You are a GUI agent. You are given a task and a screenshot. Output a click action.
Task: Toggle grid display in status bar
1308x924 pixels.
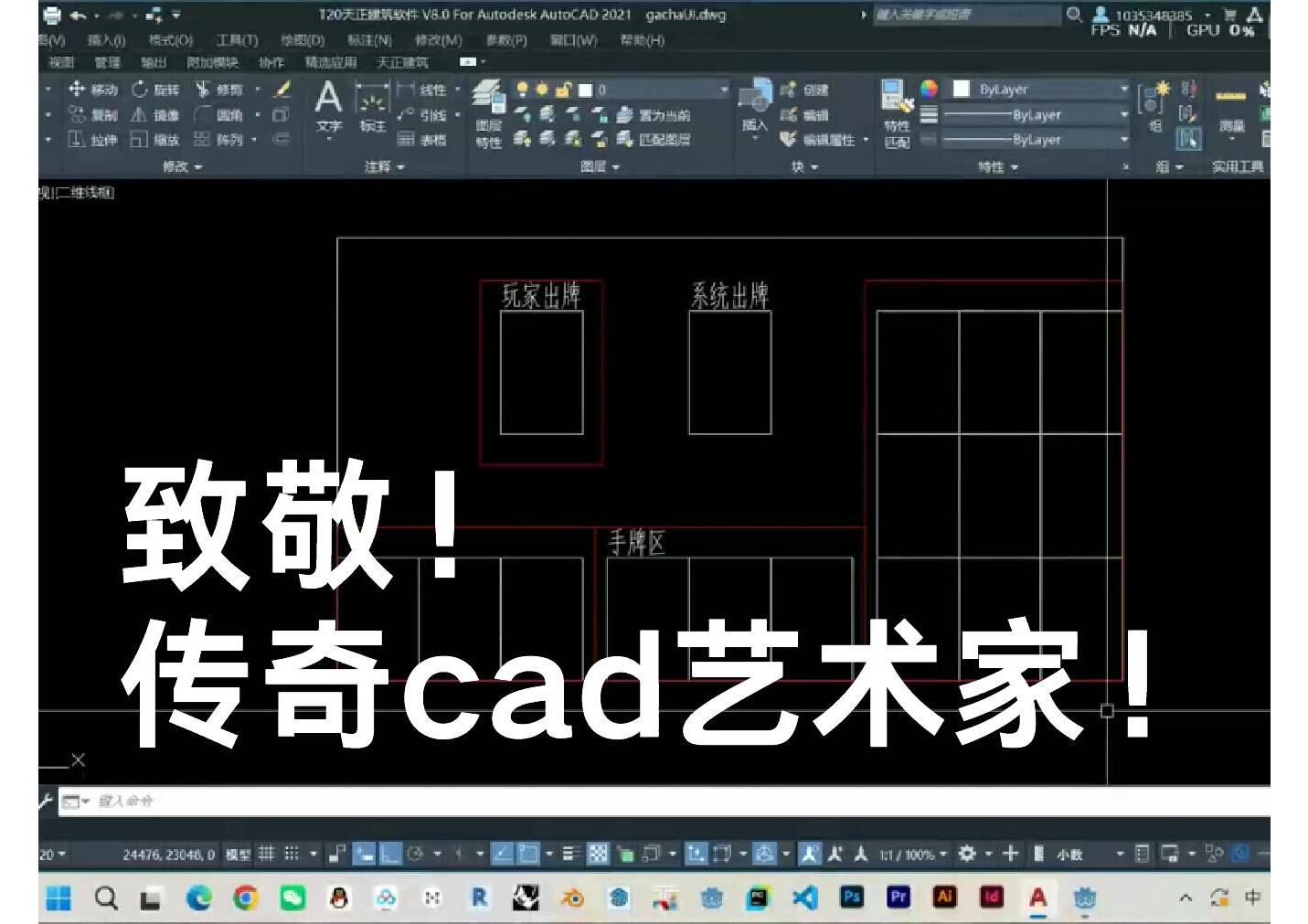(266, 854)
